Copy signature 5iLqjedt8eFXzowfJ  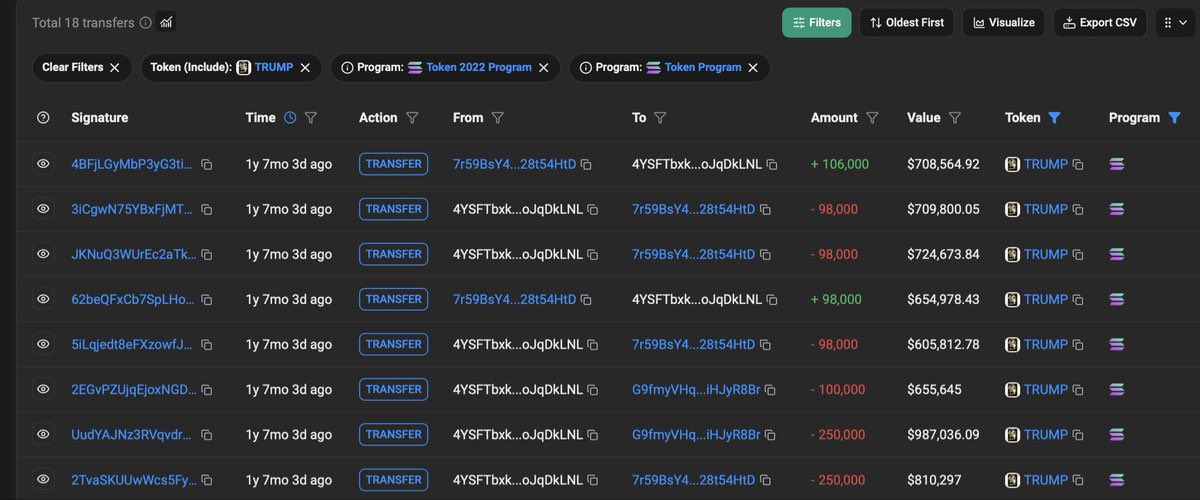click(207, 344)
